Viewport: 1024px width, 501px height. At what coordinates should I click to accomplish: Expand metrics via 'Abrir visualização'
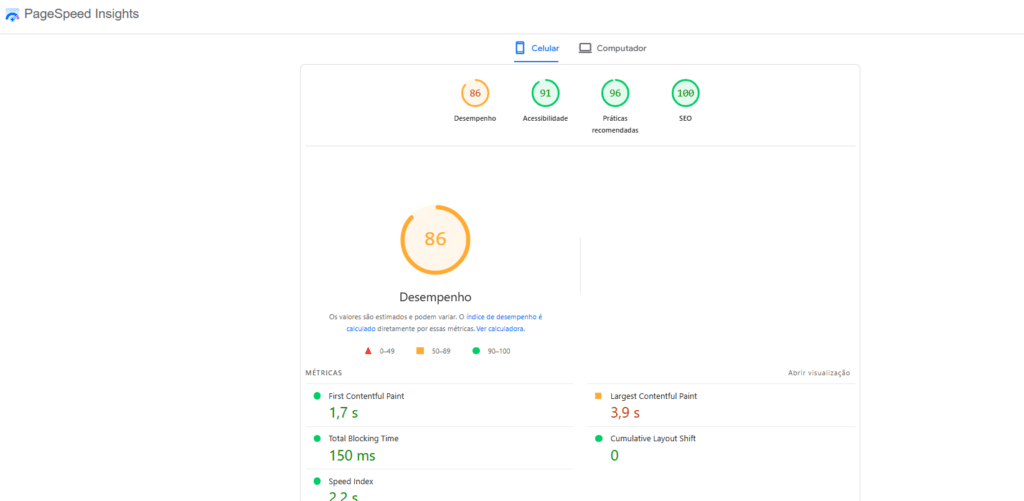[x=818, y=373]
